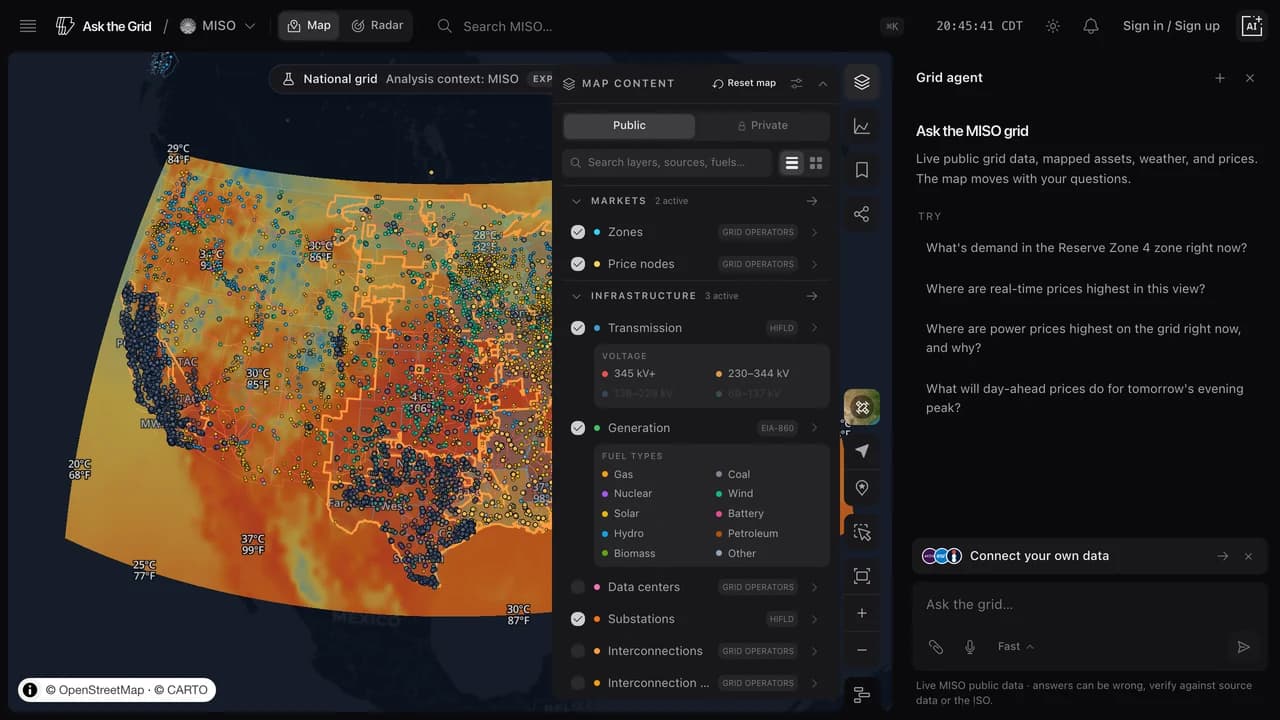Focus the Search layers, sources, fuels box
This screenshot has width=1280, height=720.
tap(667, 163)
